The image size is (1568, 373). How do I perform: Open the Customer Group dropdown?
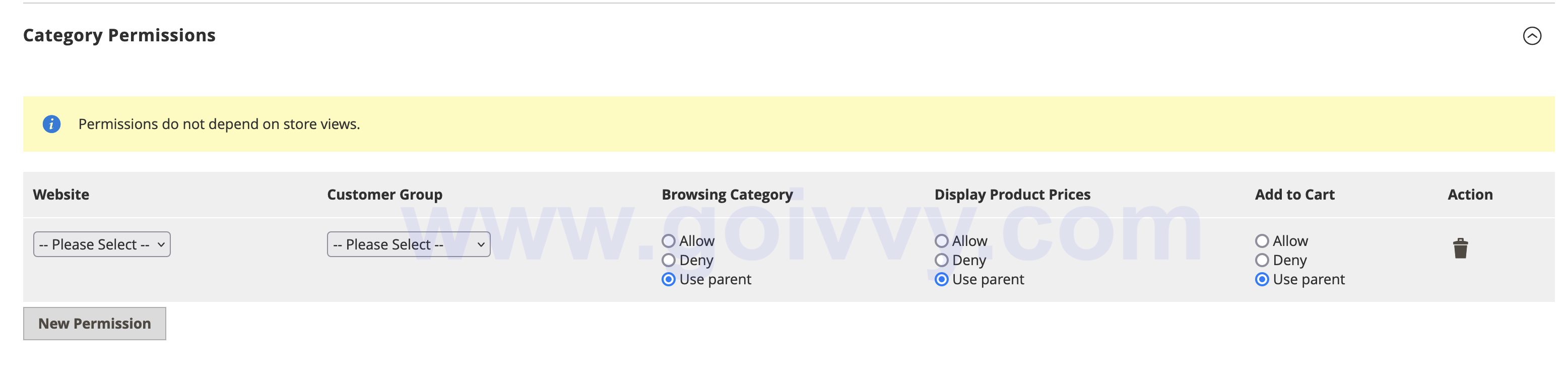(x=407, y=244)
